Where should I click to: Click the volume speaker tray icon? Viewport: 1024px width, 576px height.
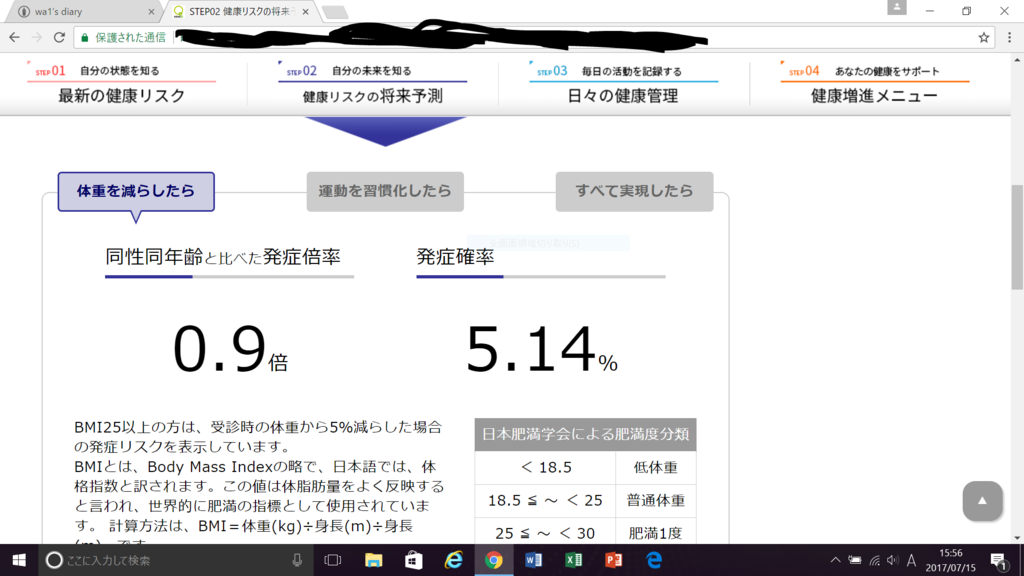pos(893,560)
